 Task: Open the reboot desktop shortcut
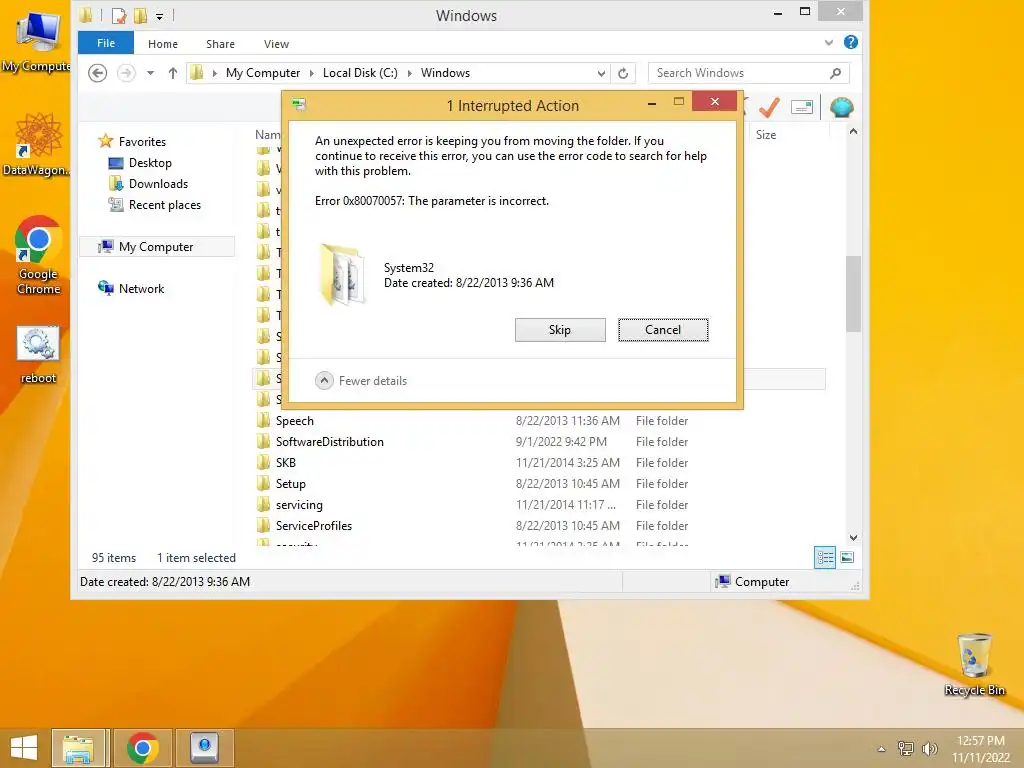38,355
